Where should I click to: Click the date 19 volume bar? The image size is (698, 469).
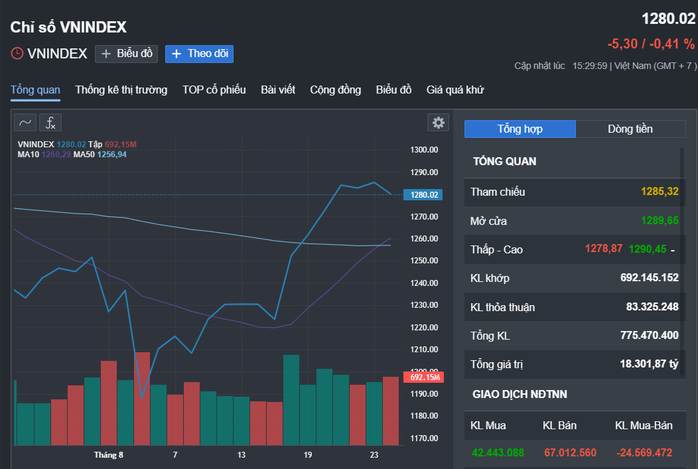pyautogui.click(x=308, y=415)
